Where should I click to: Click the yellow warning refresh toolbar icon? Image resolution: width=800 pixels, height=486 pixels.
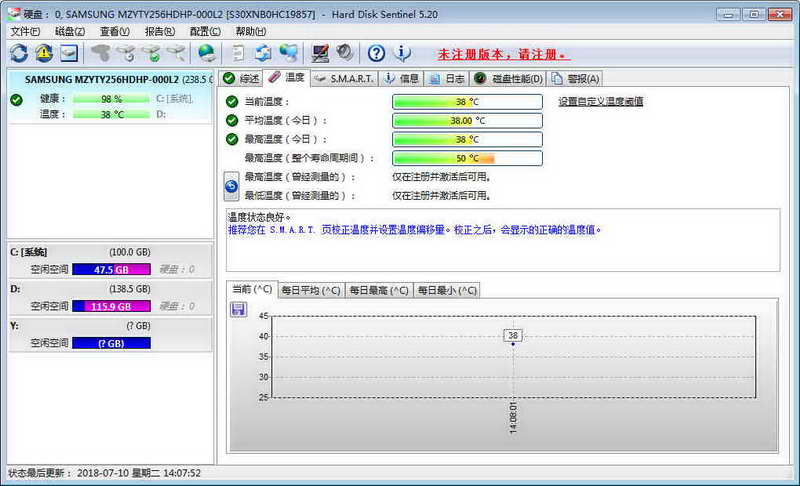[x=44, y=53]
